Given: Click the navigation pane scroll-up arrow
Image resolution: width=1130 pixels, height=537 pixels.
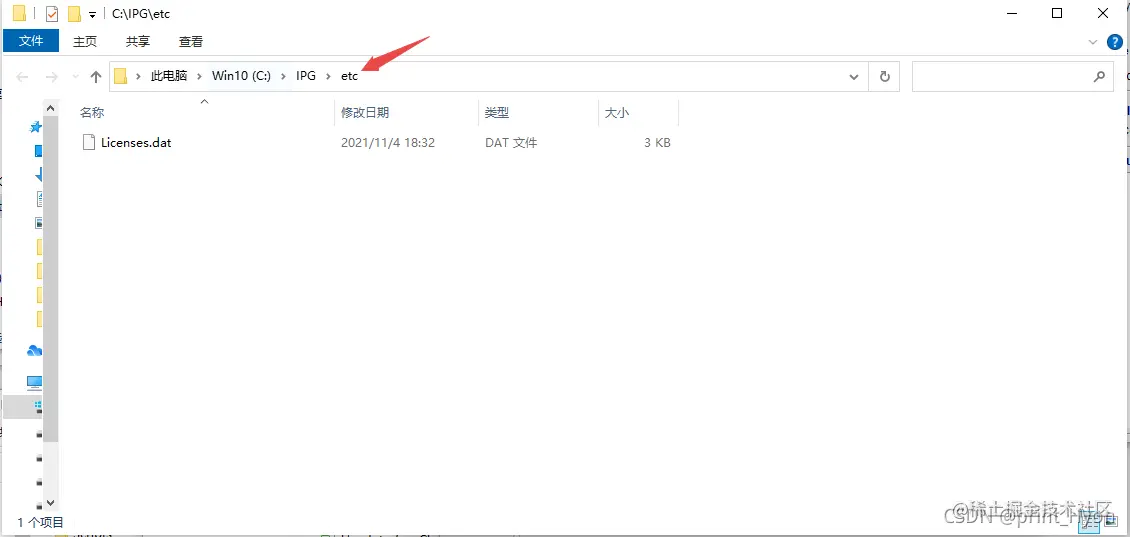Looking at the screenshot, I should point(50,108).
